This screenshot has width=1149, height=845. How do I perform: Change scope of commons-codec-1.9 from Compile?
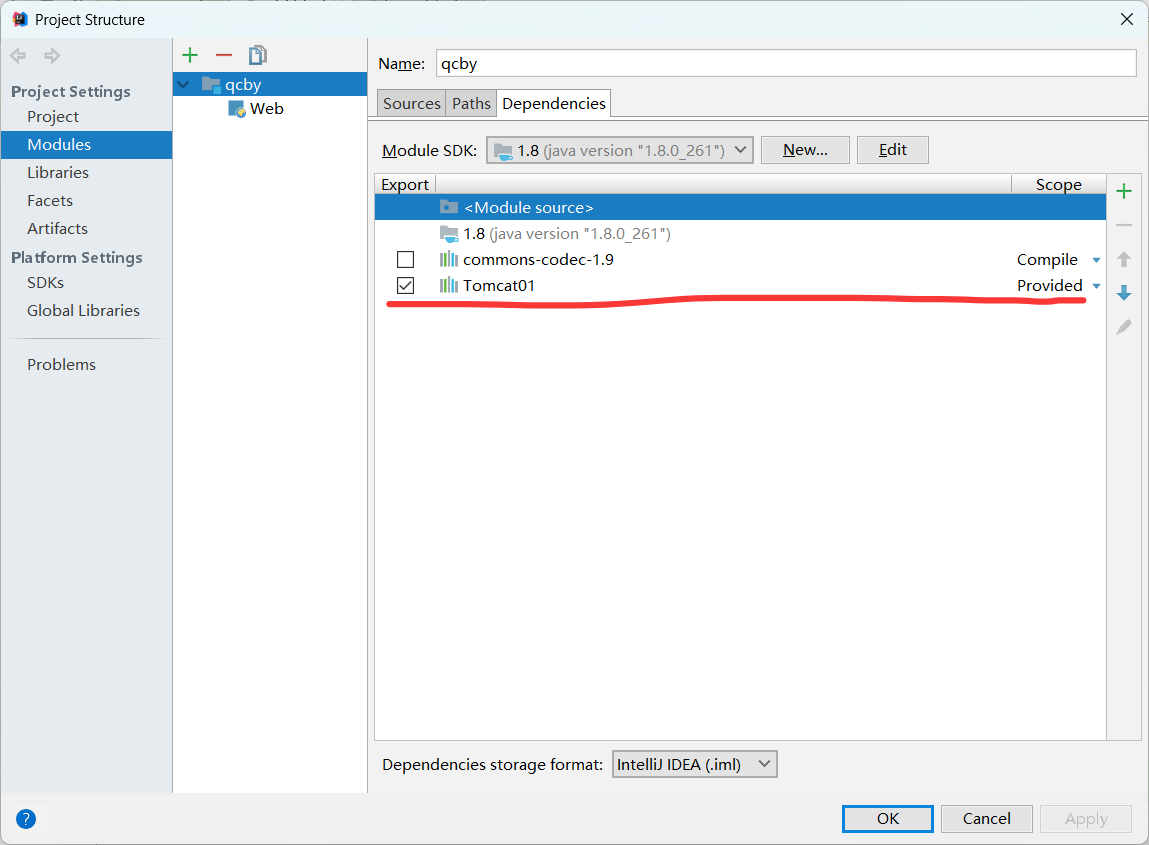point(1058,259)
